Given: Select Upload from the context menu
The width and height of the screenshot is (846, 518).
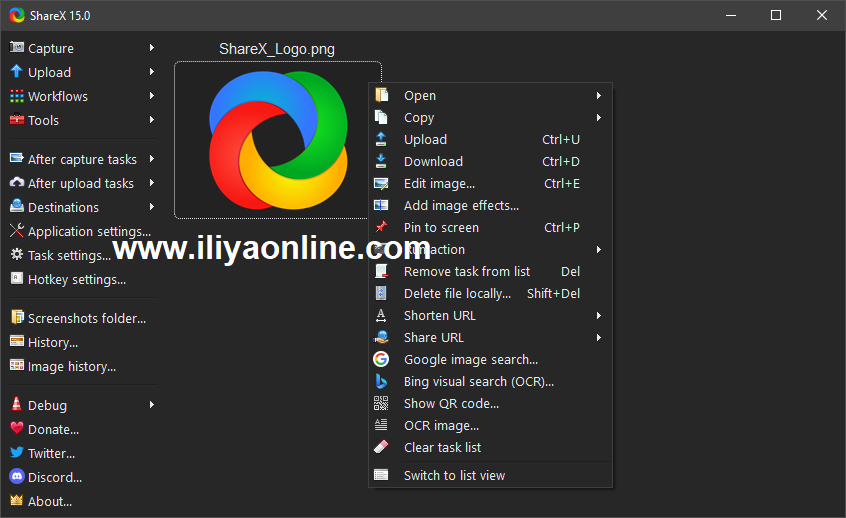Looking at the screenshot, I should point(425,140).
